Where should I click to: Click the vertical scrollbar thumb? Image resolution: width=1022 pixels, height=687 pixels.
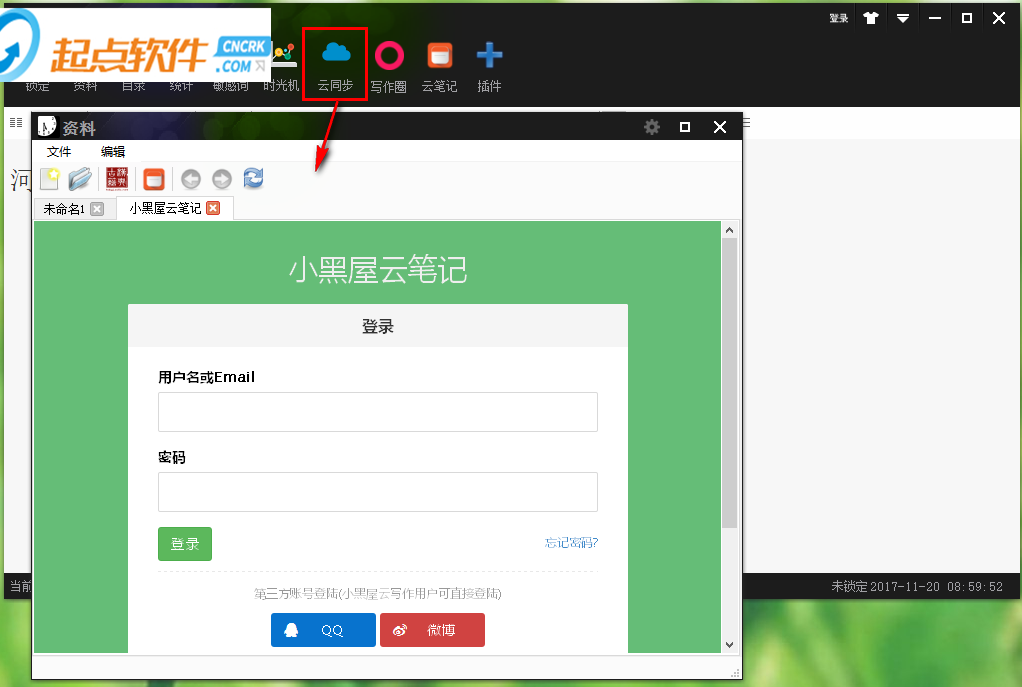729,383
